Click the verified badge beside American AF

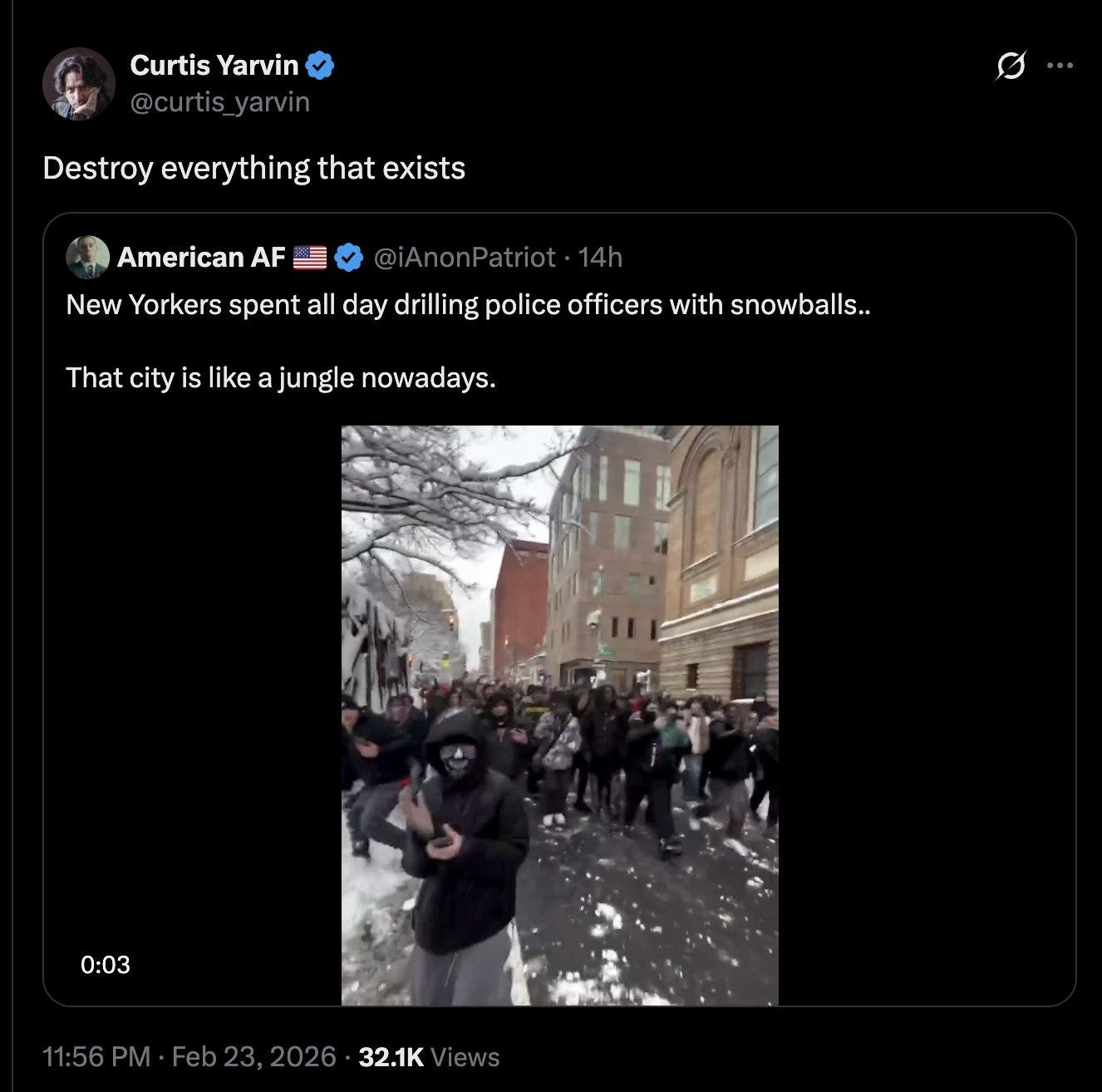[349, 258]
